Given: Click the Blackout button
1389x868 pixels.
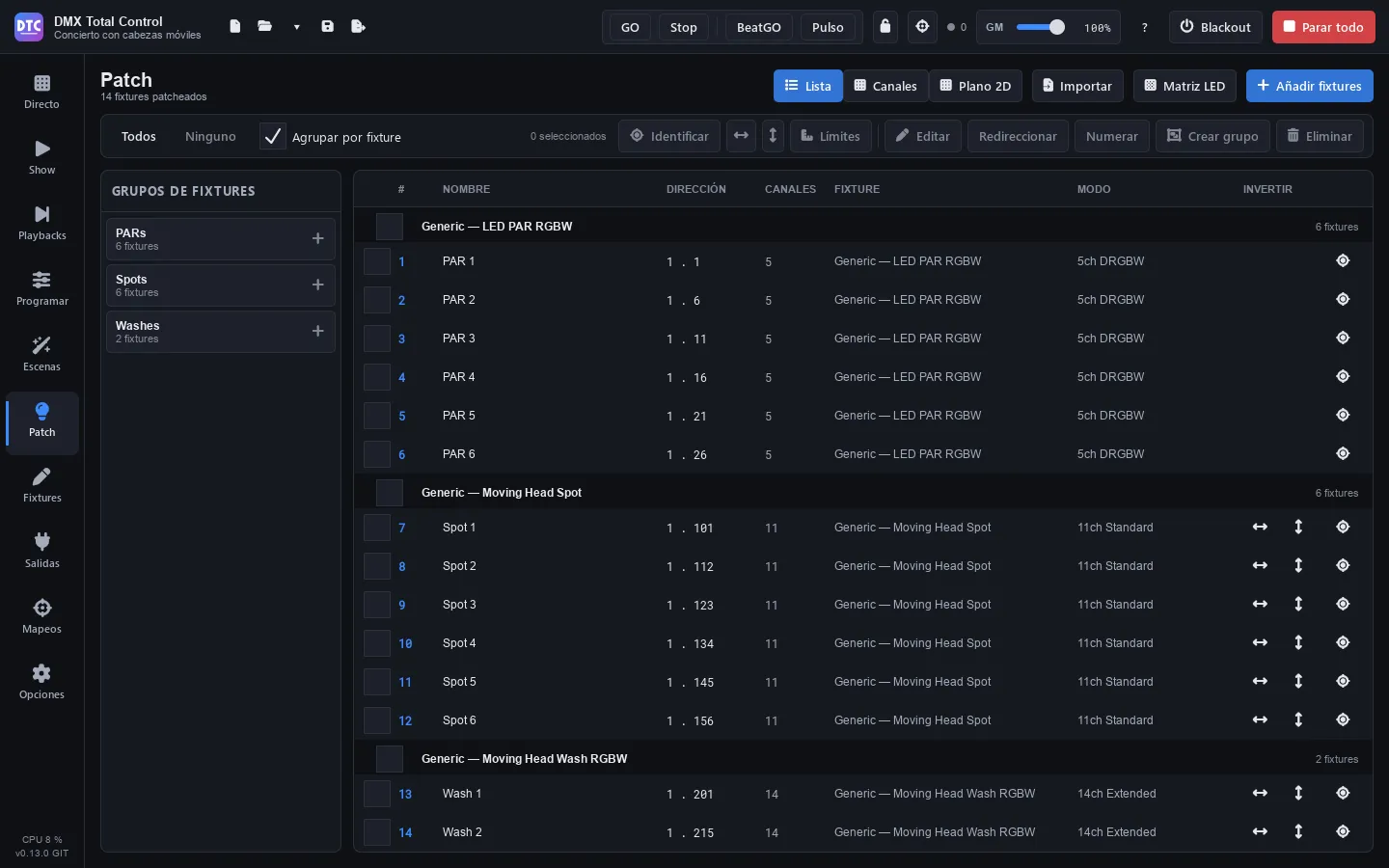Looking at the screenshot, I should [x=1215, y=27].
